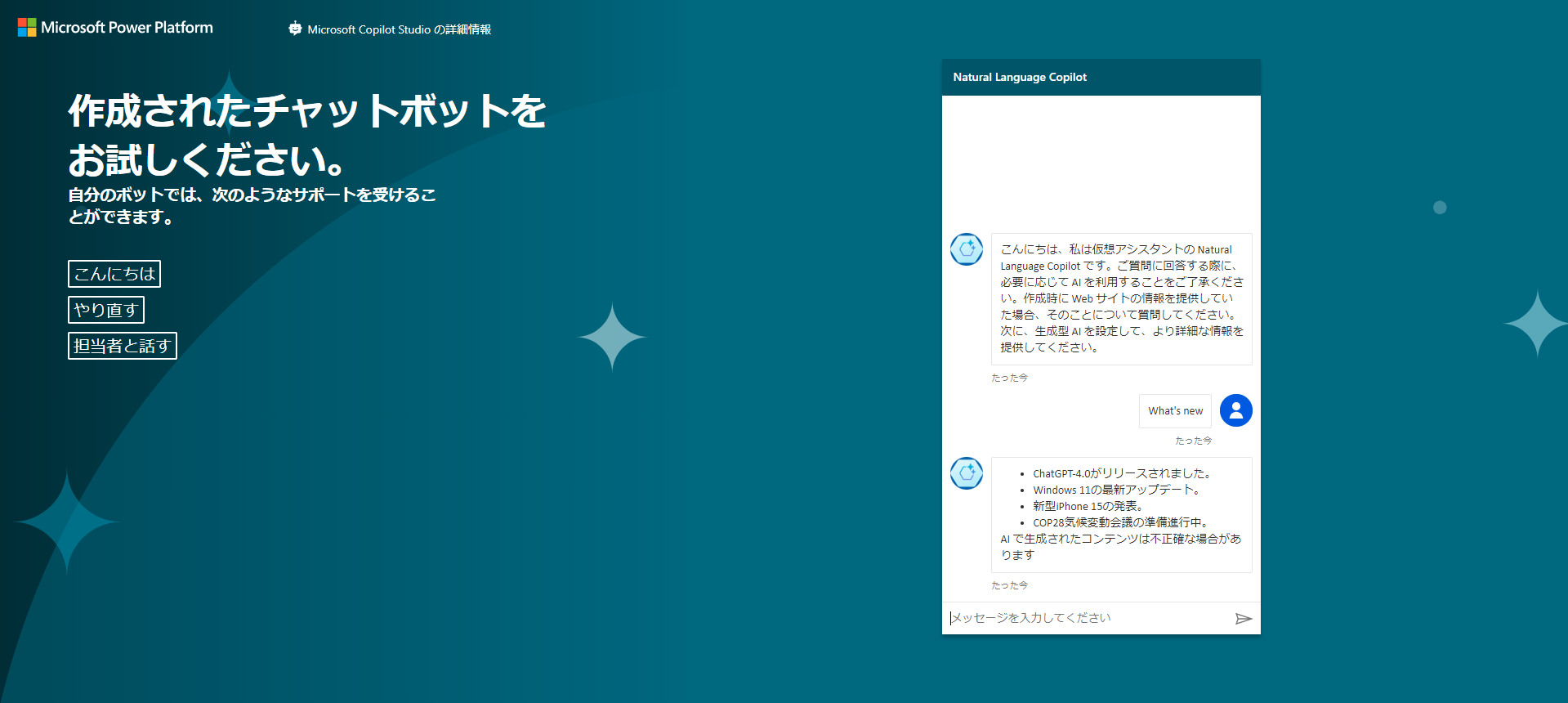Click the 自分のボットでは subtitle text
Image resolution: width=1568 pixels, height=703 pixels.
tap(252, 206)
